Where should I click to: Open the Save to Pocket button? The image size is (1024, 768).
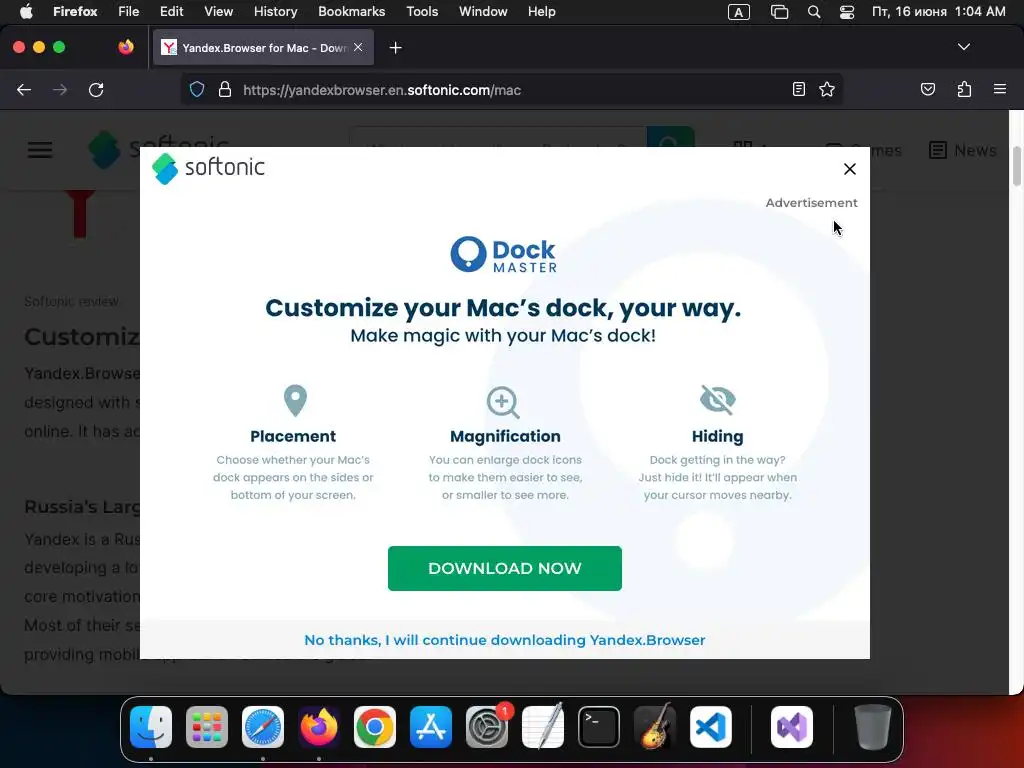(x=927, y=89)
